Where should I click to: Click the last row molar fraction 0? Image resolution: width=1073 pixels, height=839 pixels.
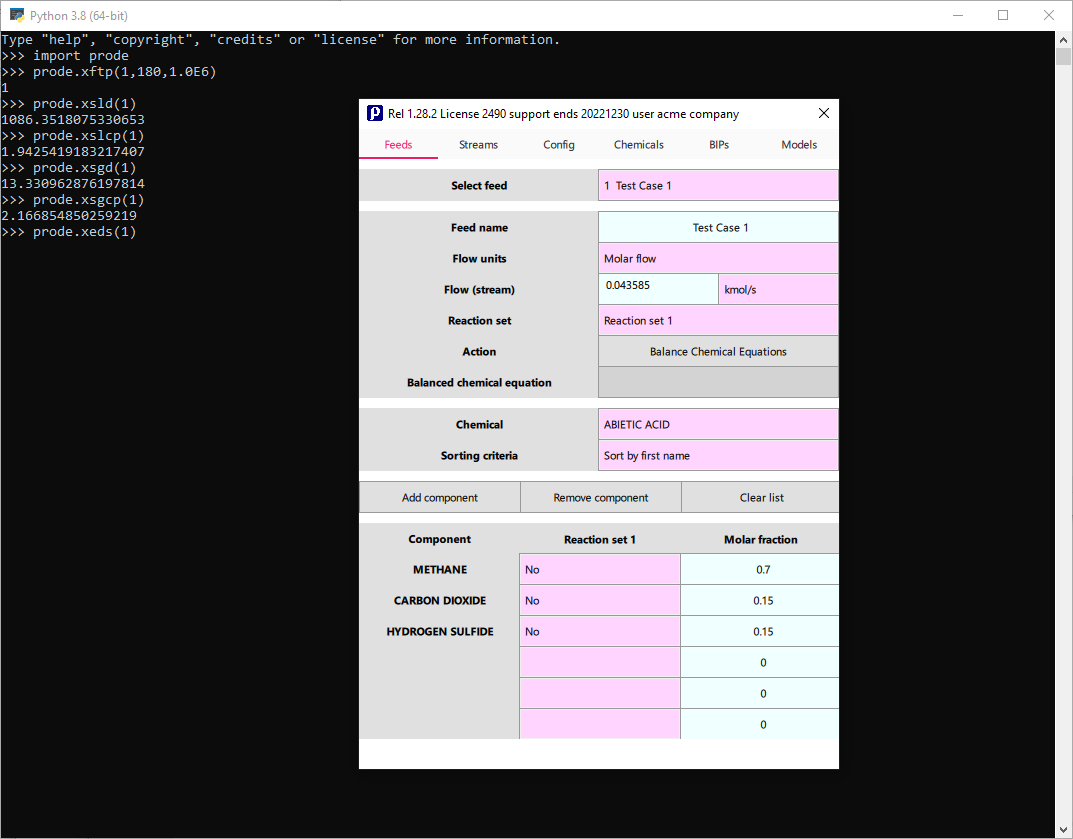760,725
